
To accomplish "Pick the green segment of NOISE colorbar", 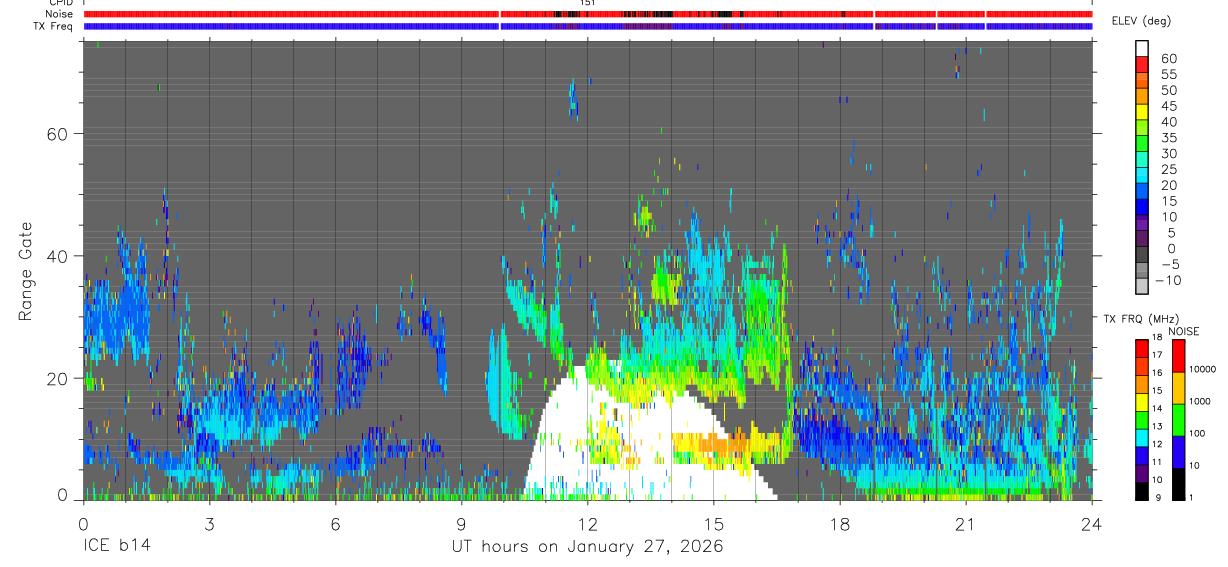I will coord(1177,419).
